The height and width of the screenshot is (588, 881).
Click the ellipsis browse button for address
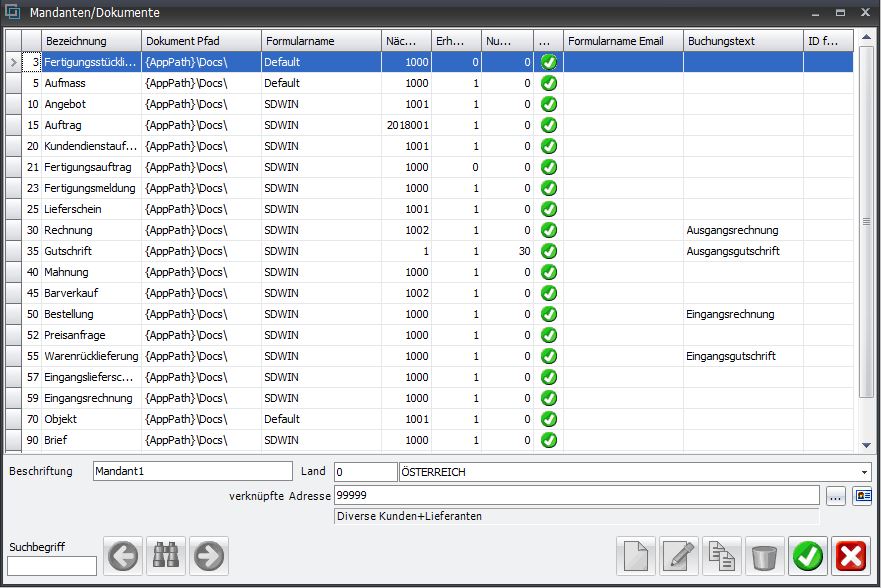(836, 495)
